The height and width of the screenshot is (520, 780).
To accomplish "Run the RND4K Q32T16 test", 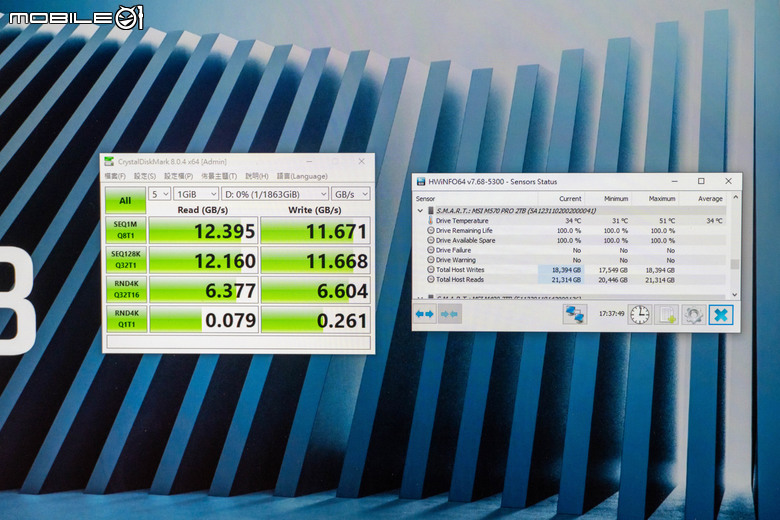I will 126,289.
